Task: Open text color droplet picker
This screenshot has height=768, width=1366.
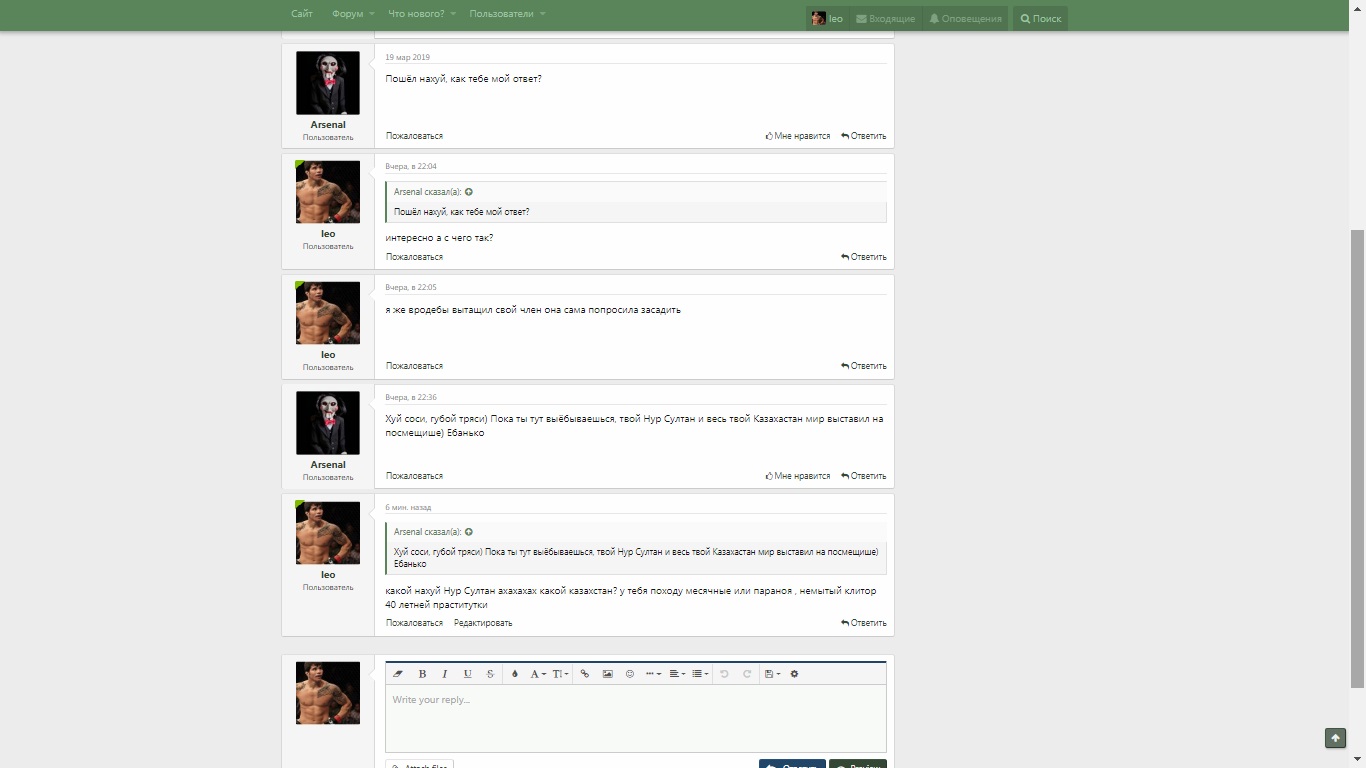Action: (x=515, y=674)
